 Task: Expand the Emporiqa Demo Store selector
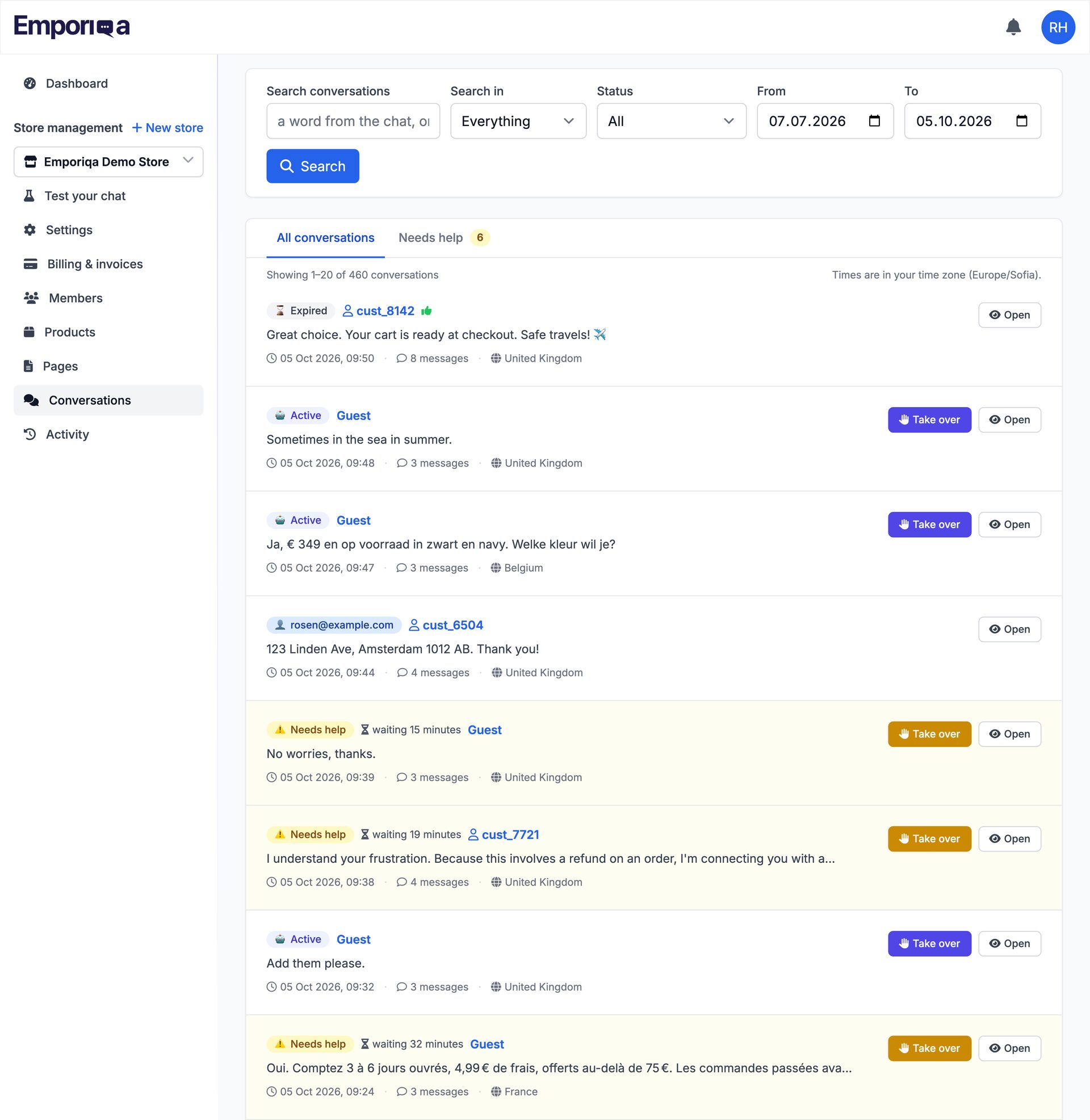(x=108, y=162)
